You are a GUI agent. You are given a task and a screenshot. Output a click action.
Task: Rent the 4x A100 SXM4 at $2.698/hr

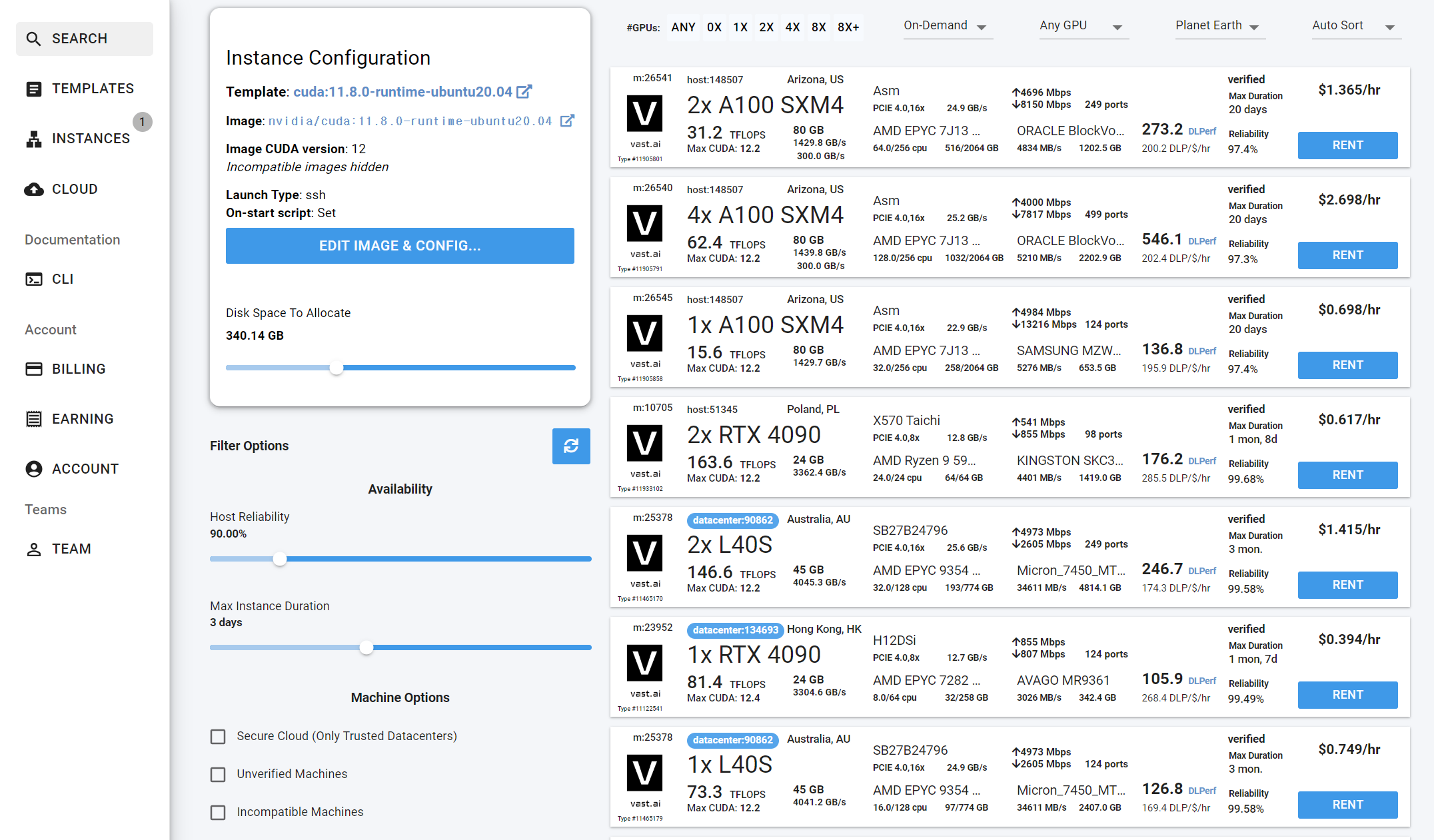click(1347, 255)
